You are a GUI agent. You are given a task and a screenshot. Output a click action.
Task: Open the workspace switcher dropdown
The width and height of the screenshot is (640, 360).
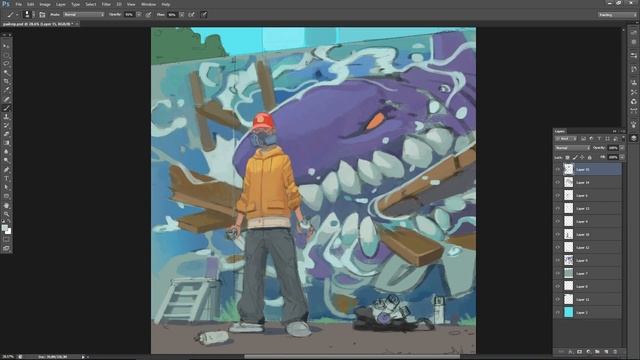[617, 15]
